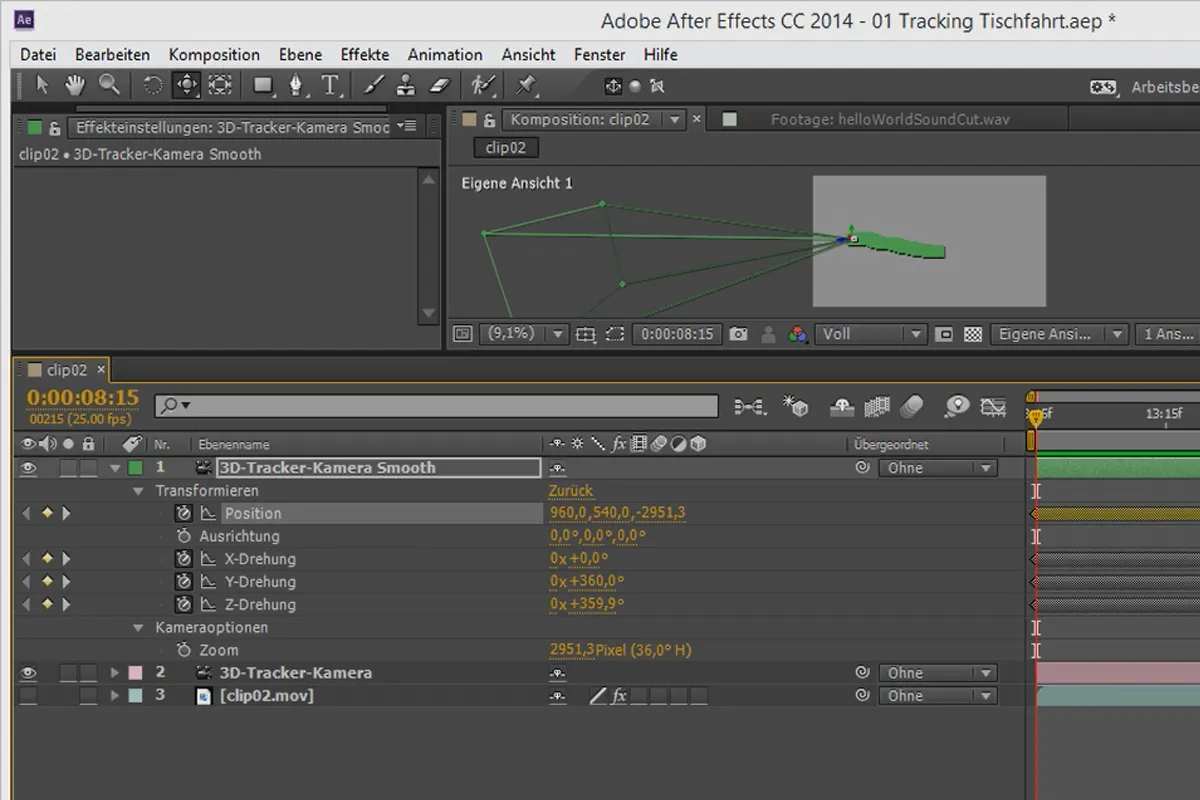The height and width of the screenshot is (800, 1200).
Task: Toggle the X-Drehung stopwatch
Action: click(184, 559)
